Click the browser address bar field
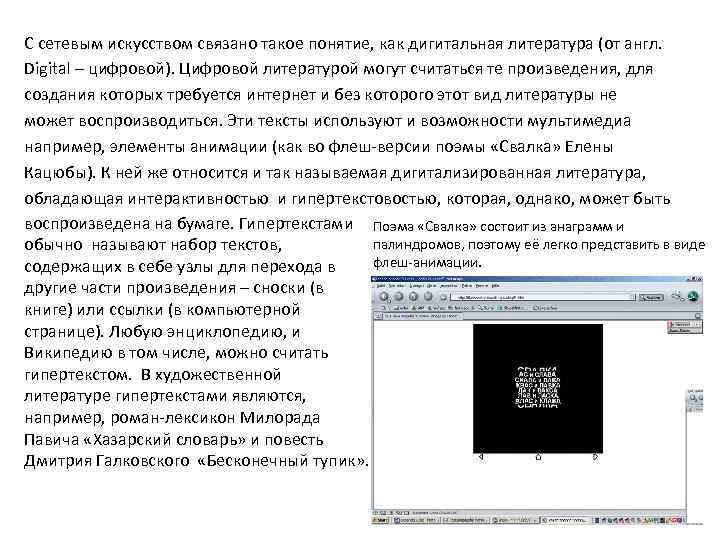The image size is (720, 540). pyautogui.click(x=542, y=297)
